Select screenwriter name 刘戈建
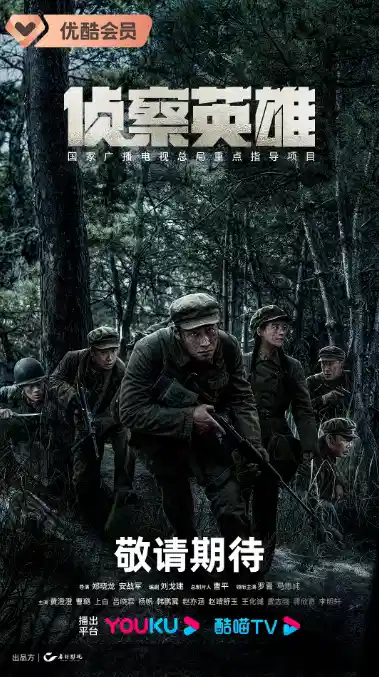 point(173,586)
